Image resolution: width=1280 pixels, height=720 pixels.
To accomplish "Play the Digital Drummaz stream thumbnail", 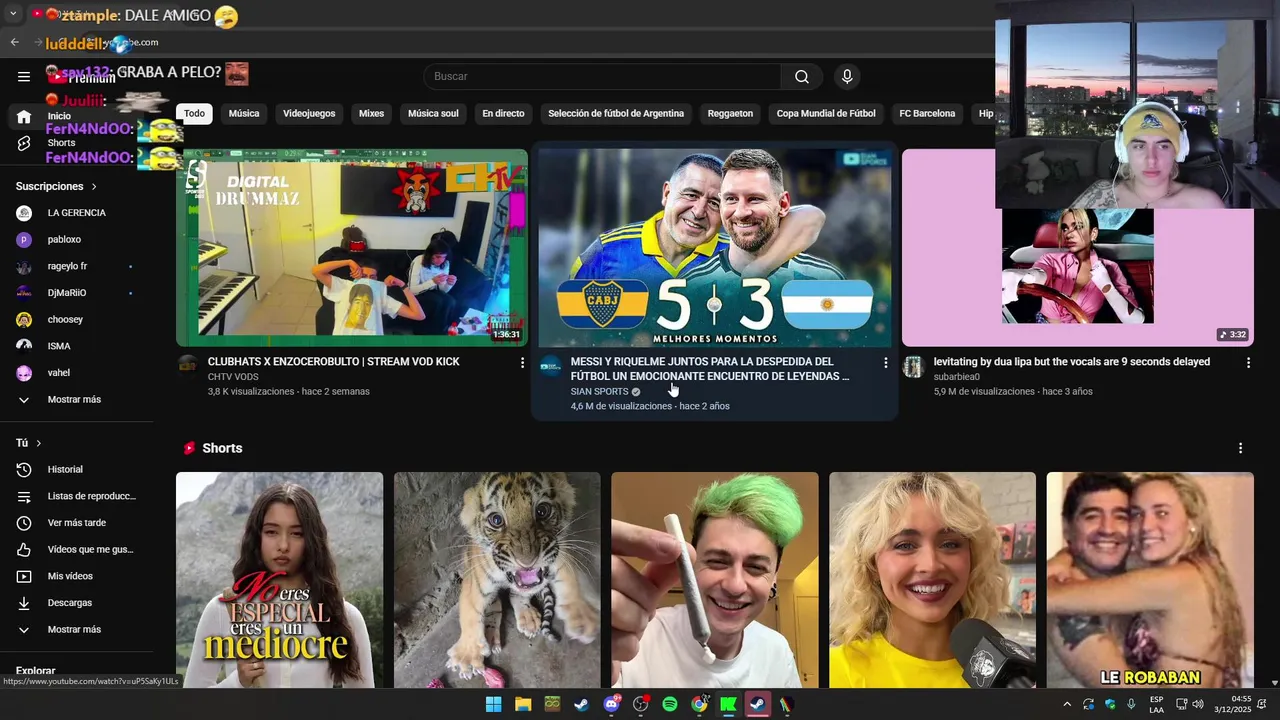I will pyautogui.click(x=352, y=248).
